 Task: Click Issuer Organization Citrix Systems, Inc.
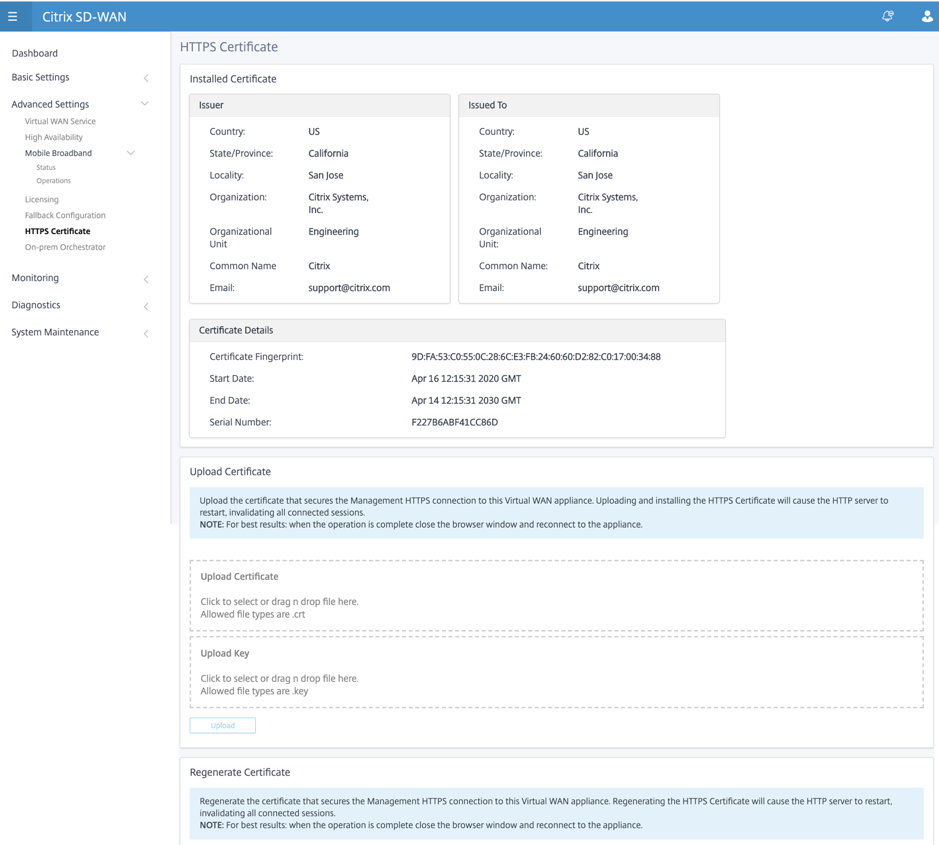click(x=338, y=204)
